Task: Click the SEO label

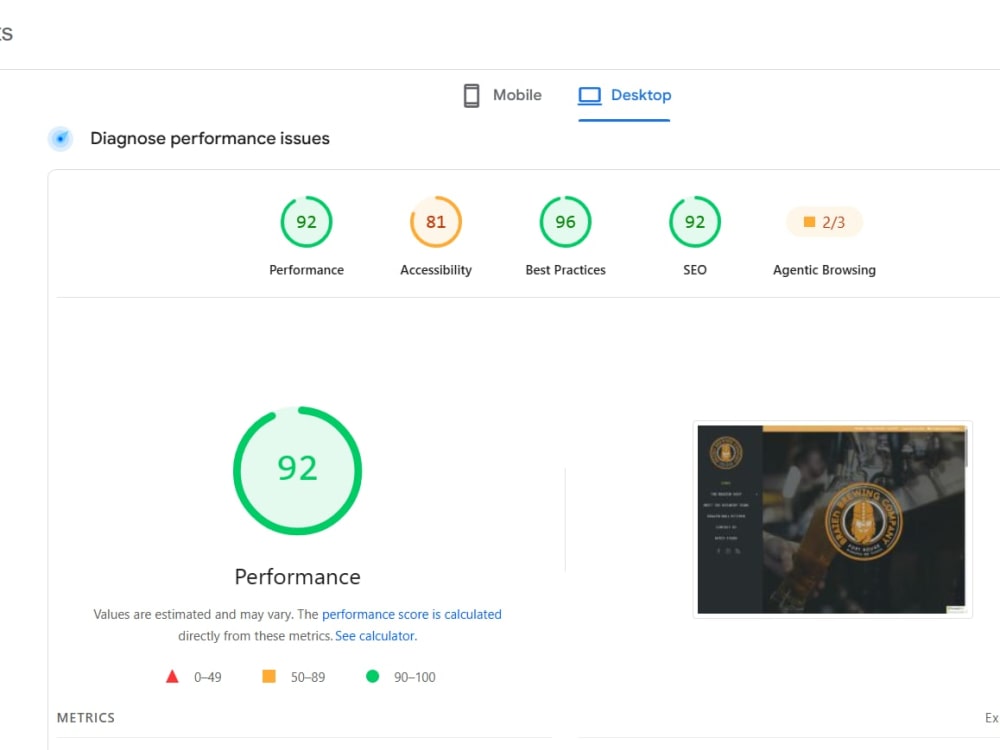Action: pyautogui.click(x=695, y=270)
